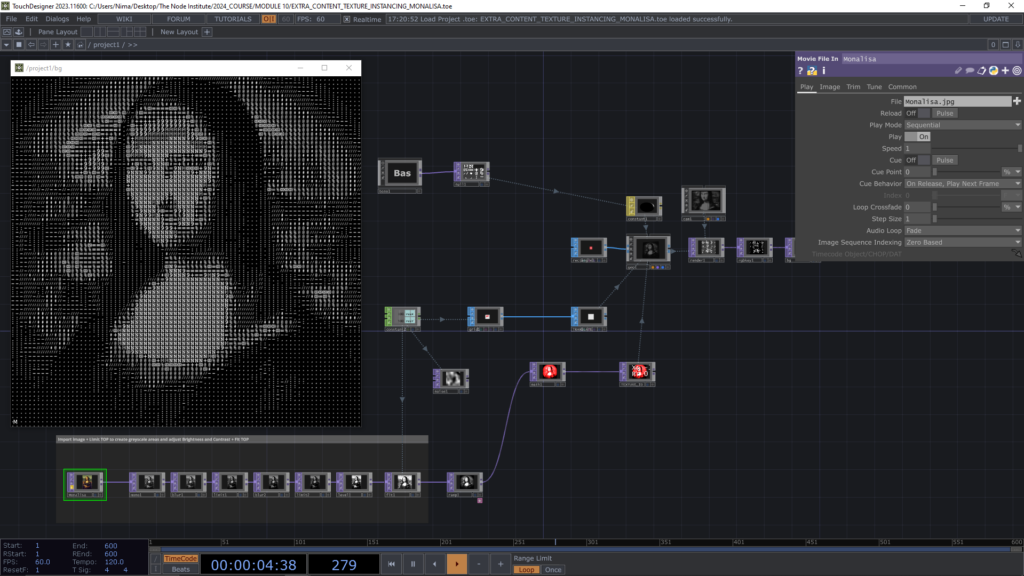Click the red power/play toggle icon in the top bar
Image resolution: width=1024 pixels, height=576 pixels.
[268, 19]
